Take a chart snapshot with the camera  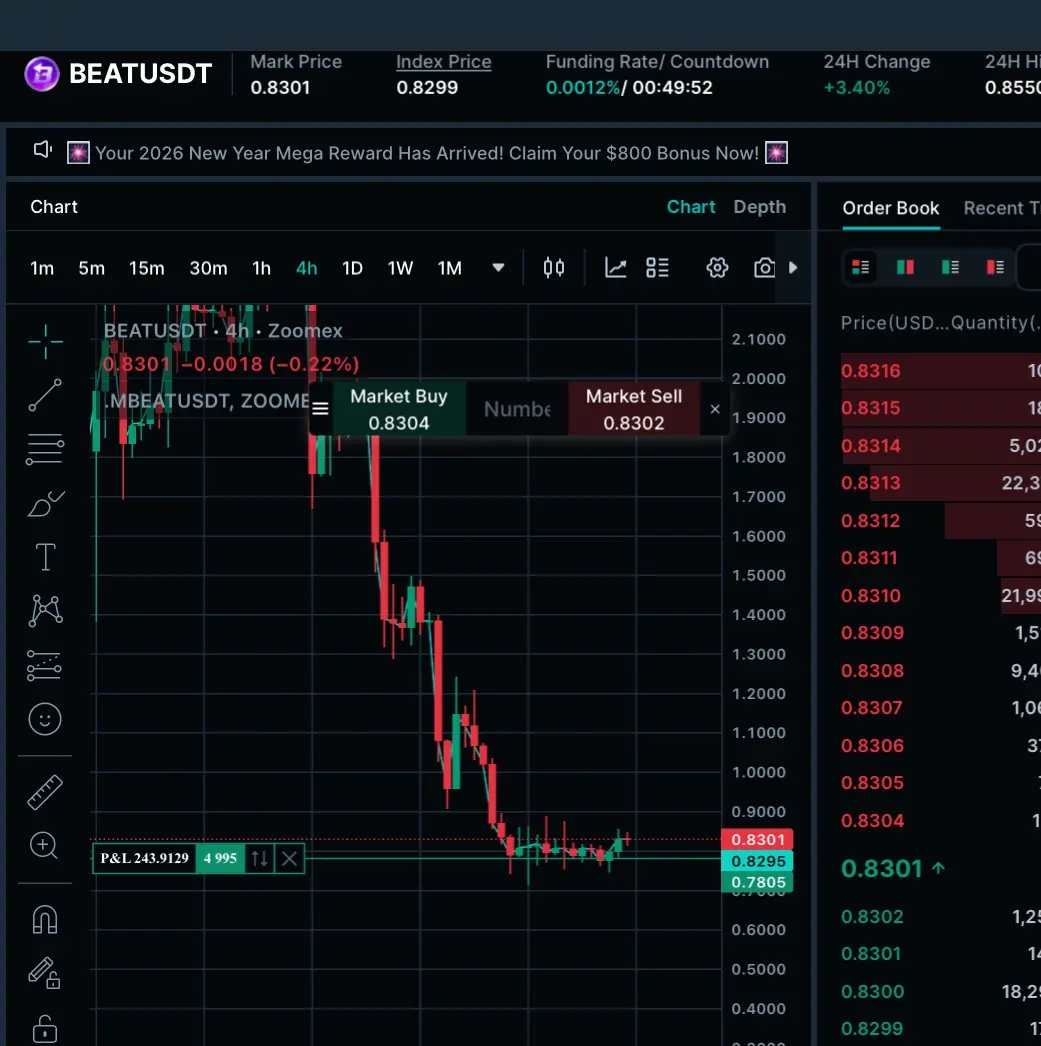pyautogui.click(x=764, y=268)
